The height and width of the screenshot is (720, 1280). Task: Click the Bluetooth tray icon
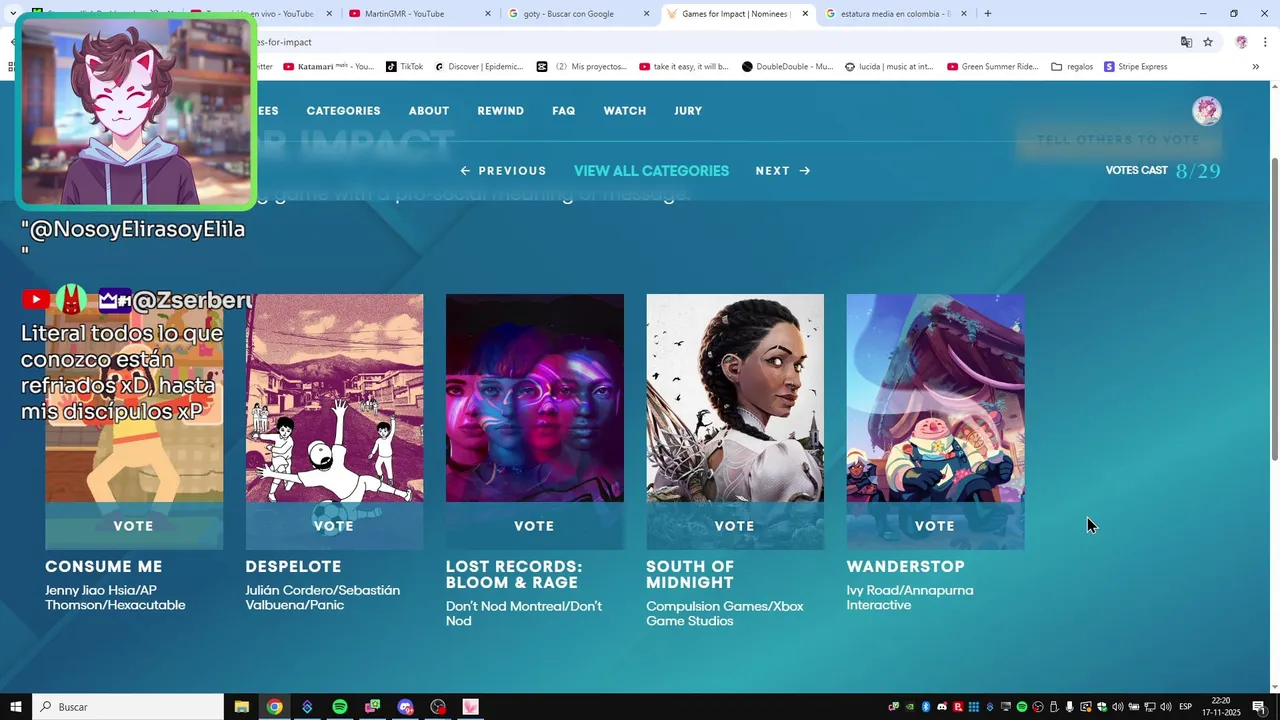tap(926, 707)
